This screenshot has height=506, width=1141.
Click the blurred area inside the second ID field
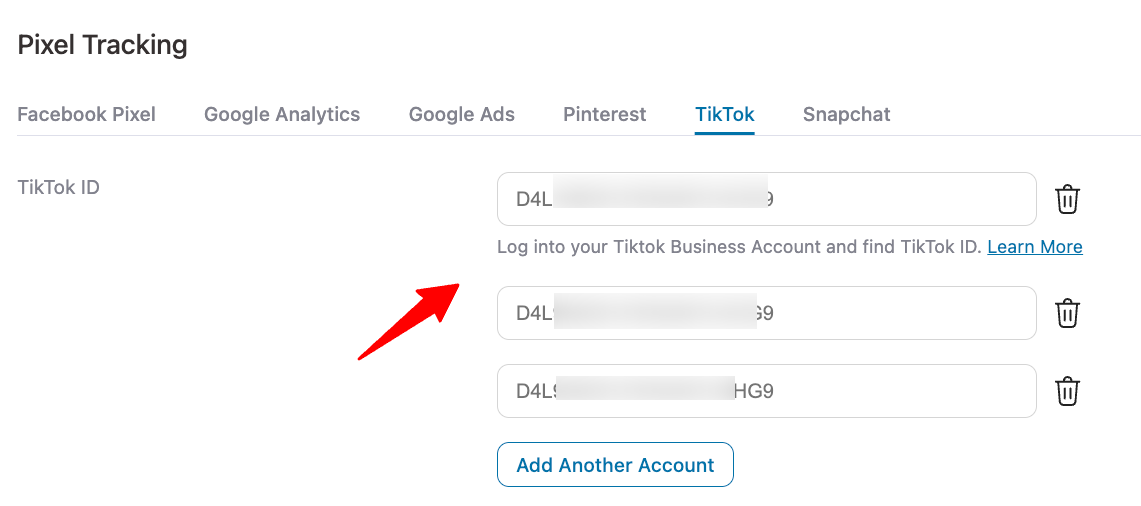pos(655,312)
